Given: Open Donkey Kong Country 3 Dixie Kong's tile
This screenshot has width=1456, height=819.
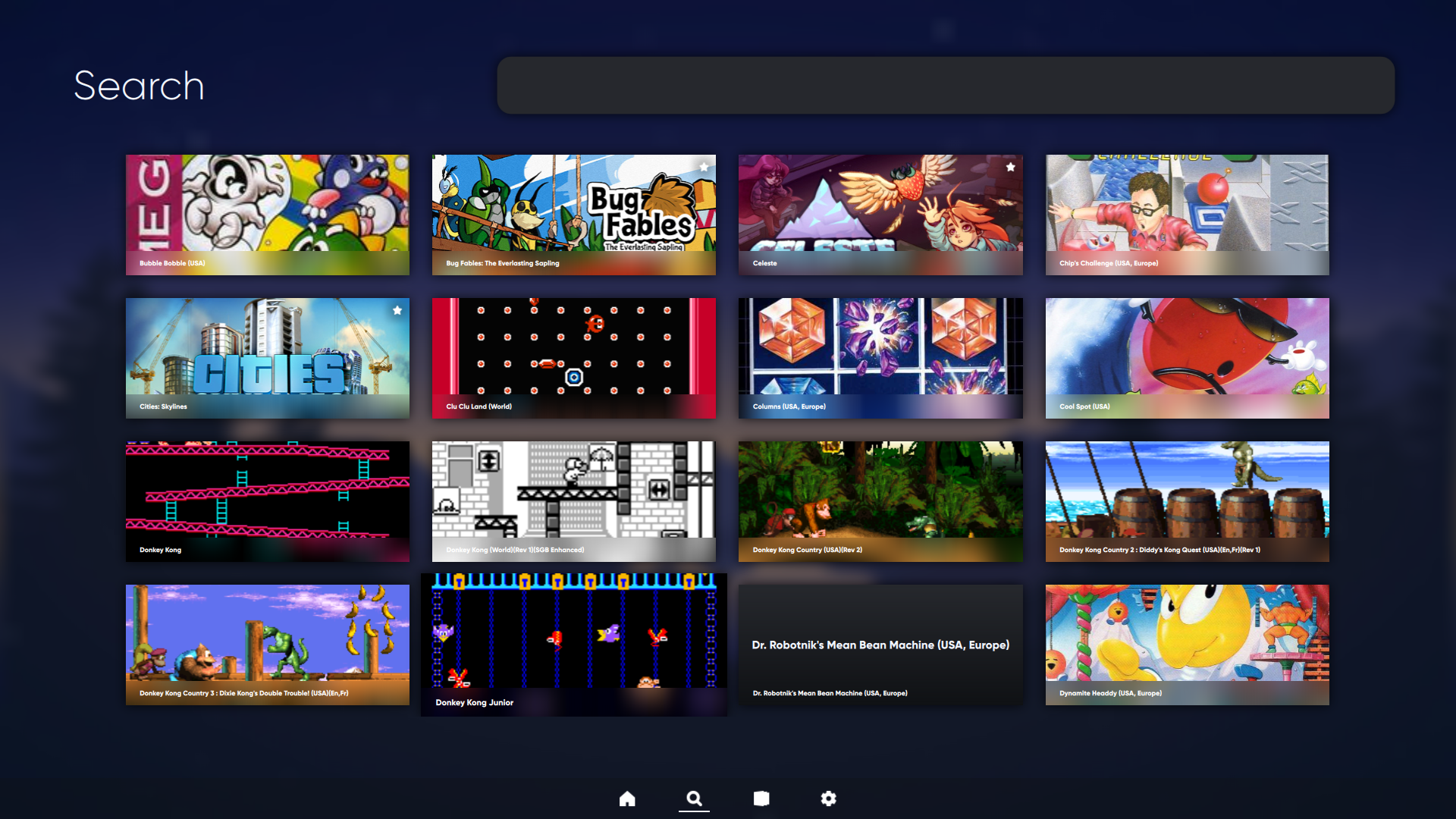Looking at the screenshot, I should tap(267, 644).
